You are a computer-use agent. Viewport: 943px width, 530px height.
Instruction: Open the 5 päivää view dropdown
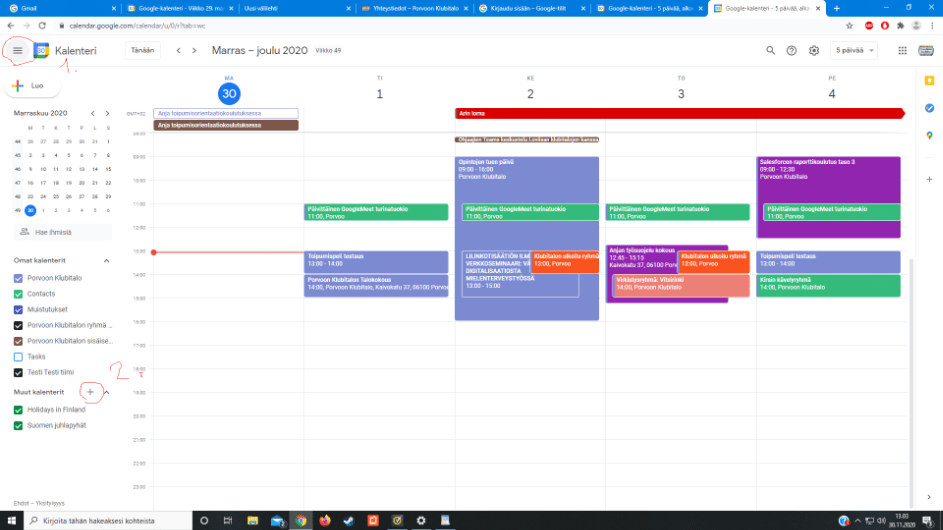pos(855,50)
